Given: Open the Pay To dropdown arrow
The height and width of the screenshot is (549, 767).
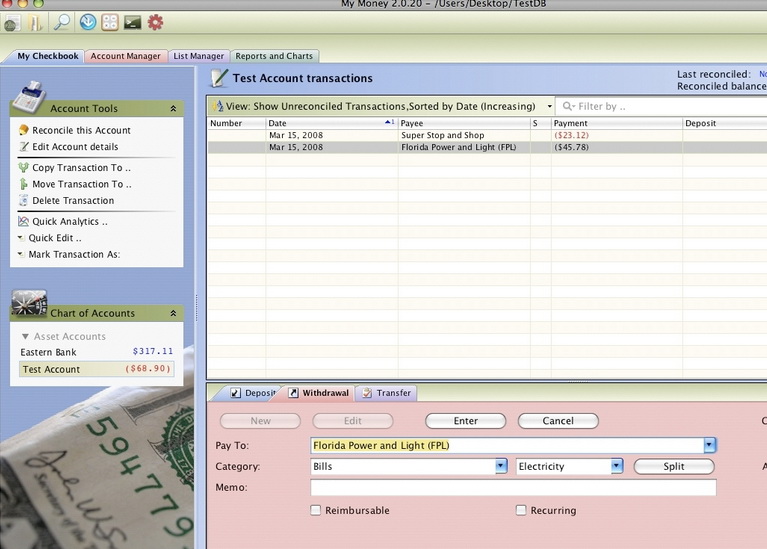Looking at the screenshot, I should tap(710, 445).
